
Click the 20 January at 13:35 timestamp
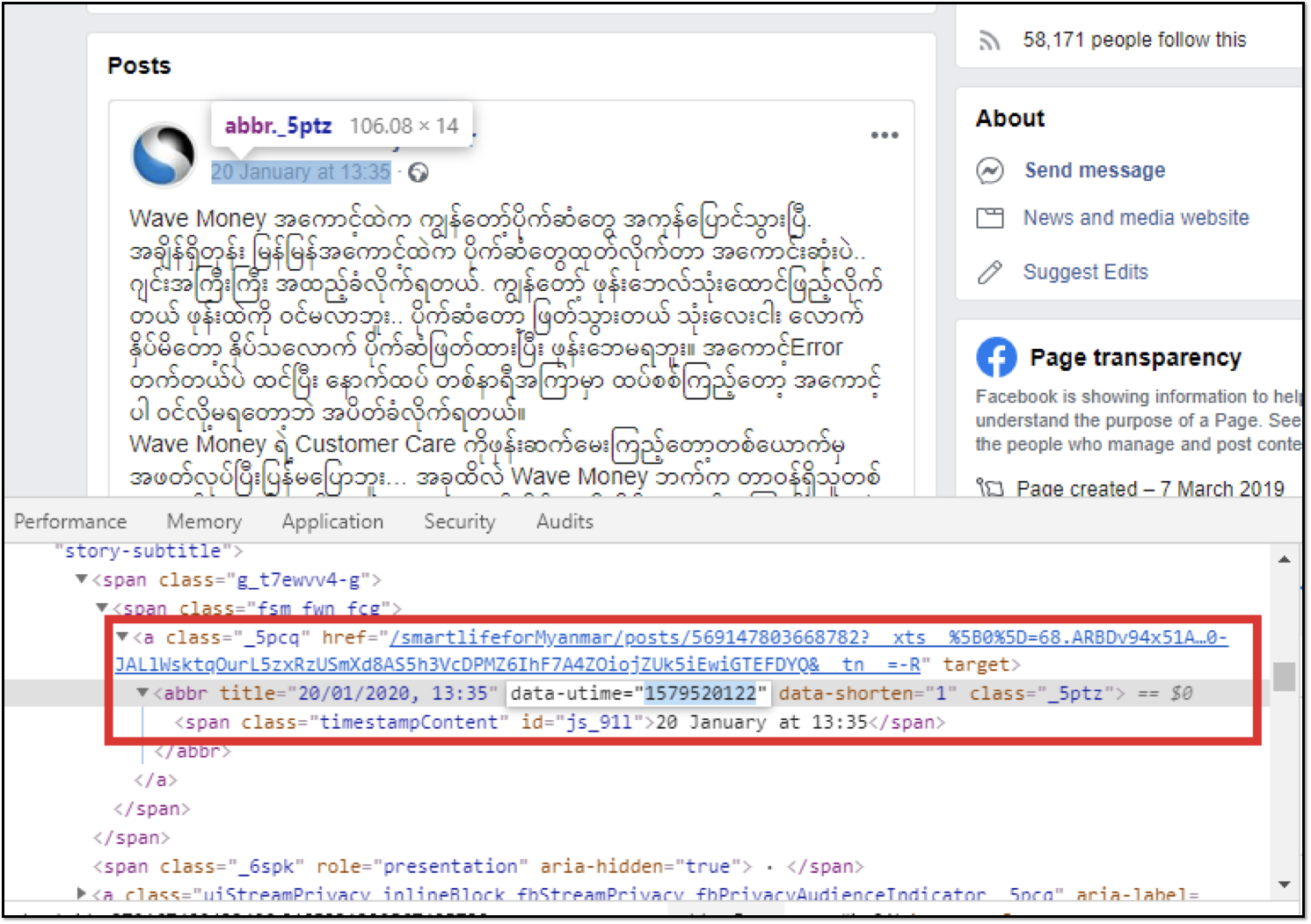pos(301,172)
